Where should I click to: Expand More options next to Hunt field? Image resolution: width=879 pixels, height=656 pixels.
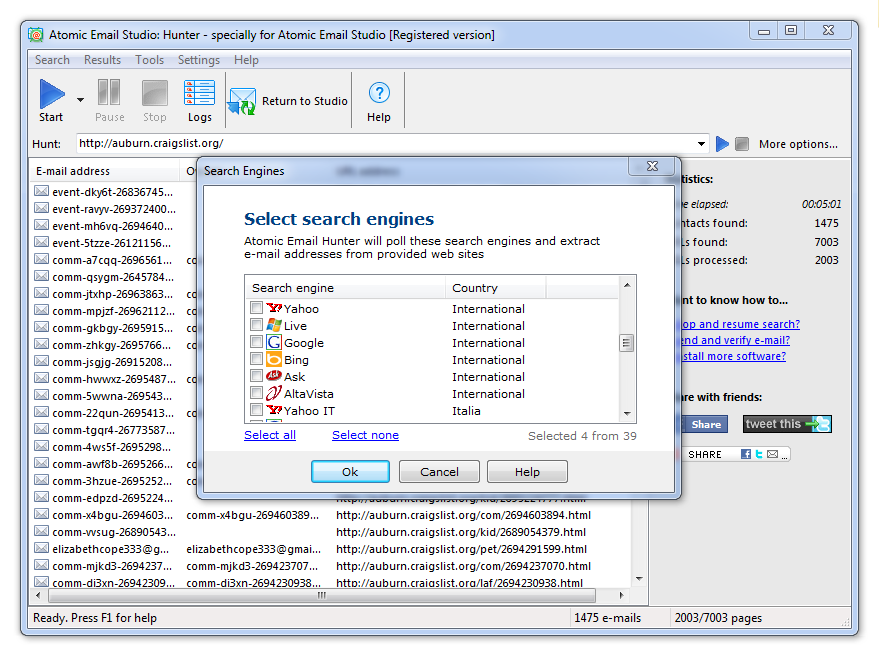(797, 144)
